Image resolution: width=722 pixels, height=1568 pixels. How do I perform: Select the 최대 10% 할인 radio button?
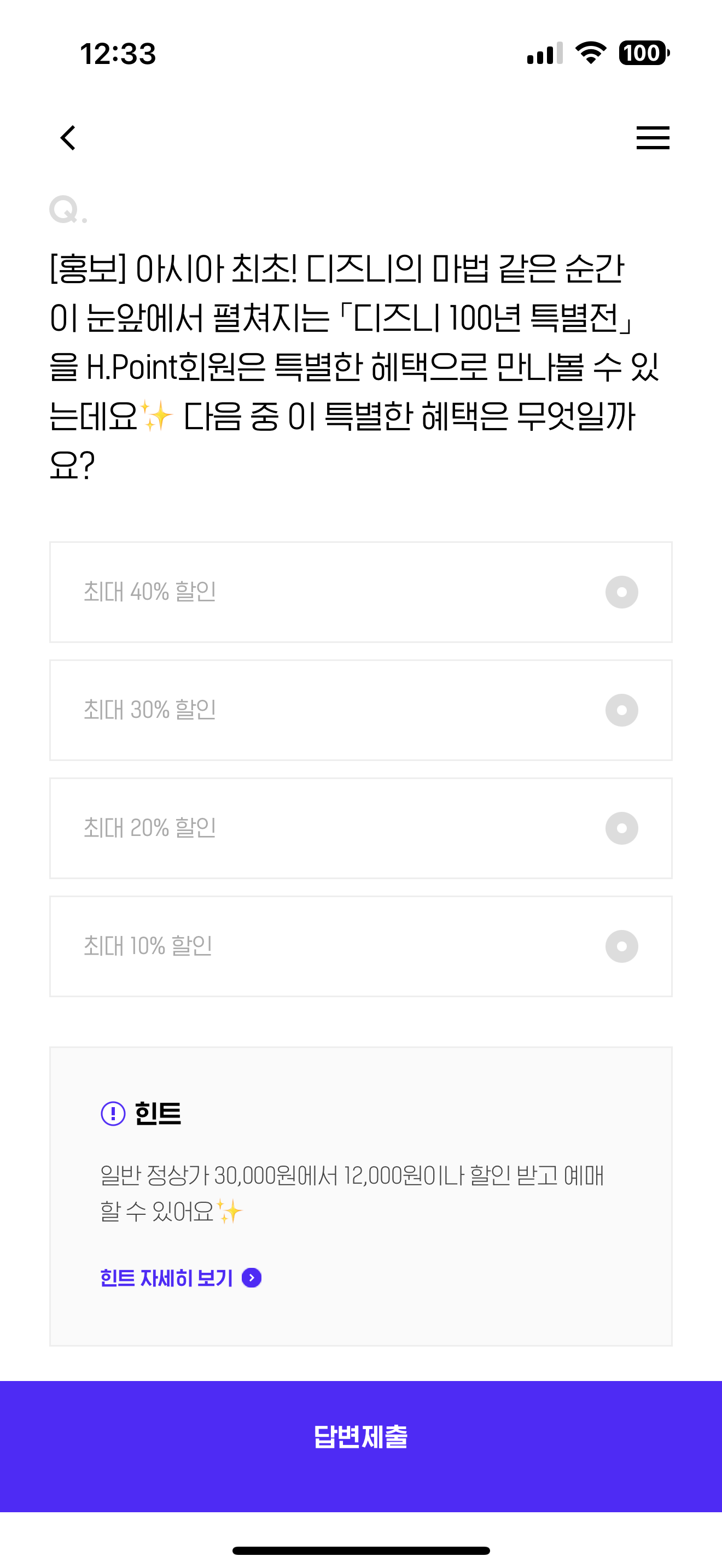tap(621, 946)
